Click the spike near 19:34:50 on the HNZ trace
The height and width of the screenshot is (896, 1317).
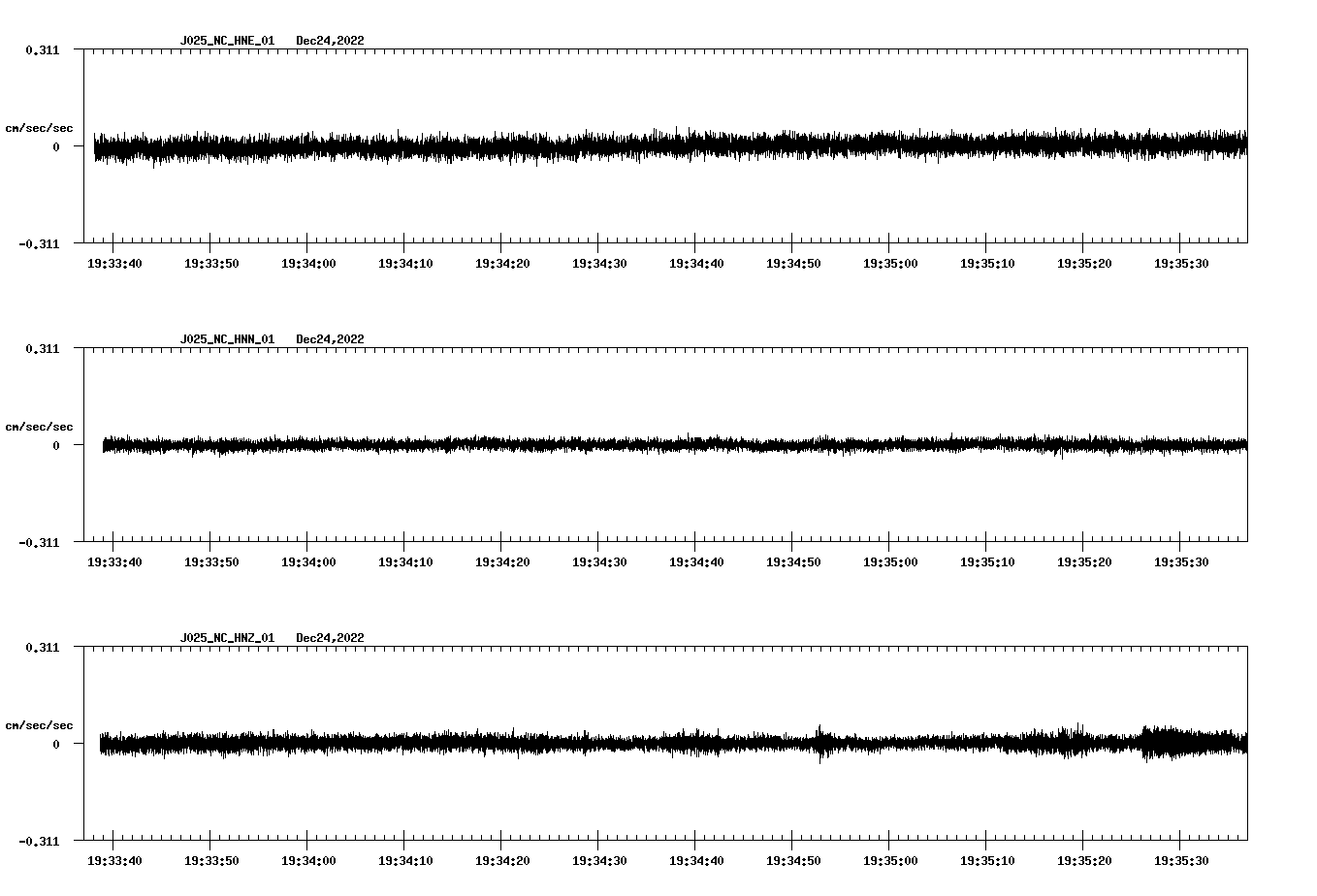tap(819, 746)
